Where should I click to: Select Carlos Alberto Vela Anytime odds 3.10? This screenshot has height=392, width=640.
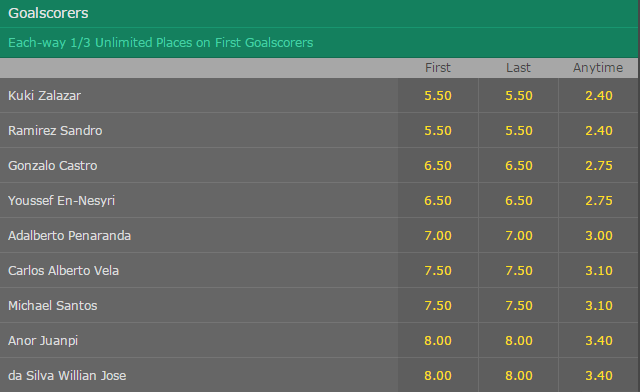click(598, 271)
